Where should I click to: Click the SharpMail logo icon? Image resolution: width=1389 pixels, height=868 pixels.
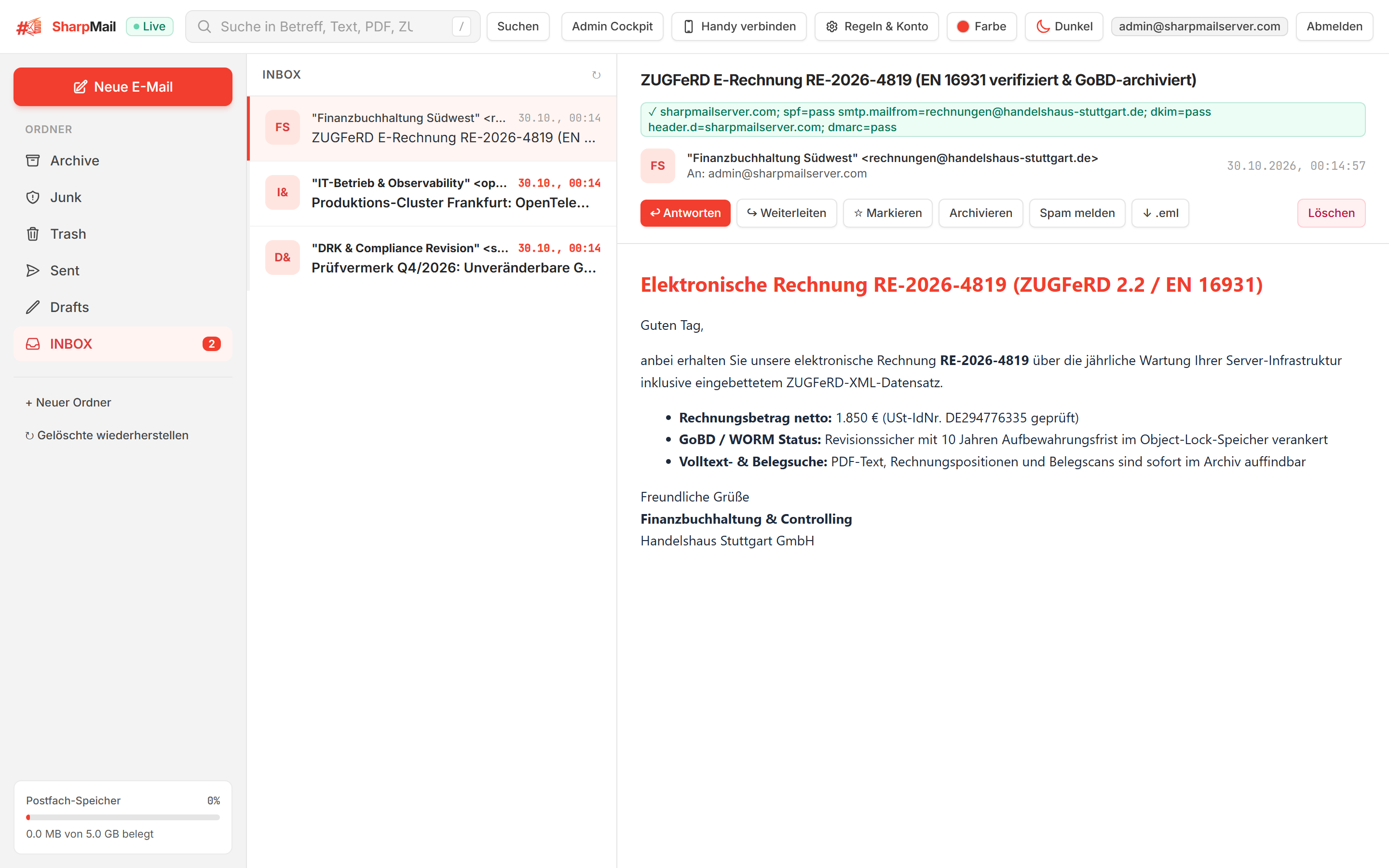point(29,27)
